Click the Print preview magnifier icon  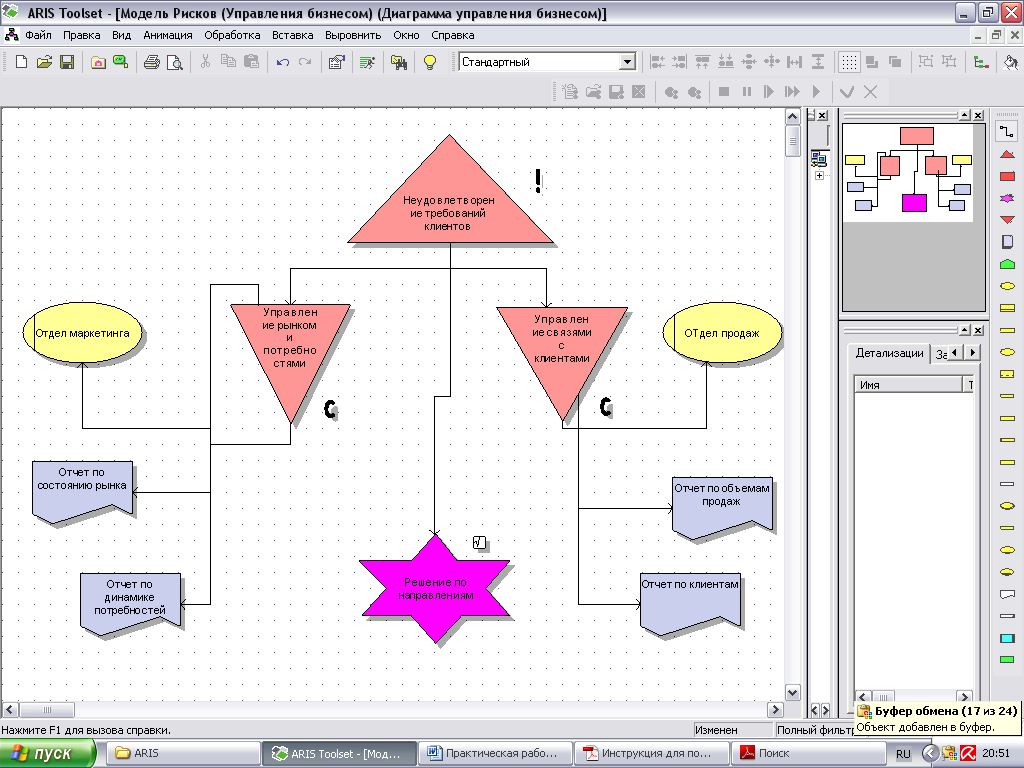(x=174, y=62)
